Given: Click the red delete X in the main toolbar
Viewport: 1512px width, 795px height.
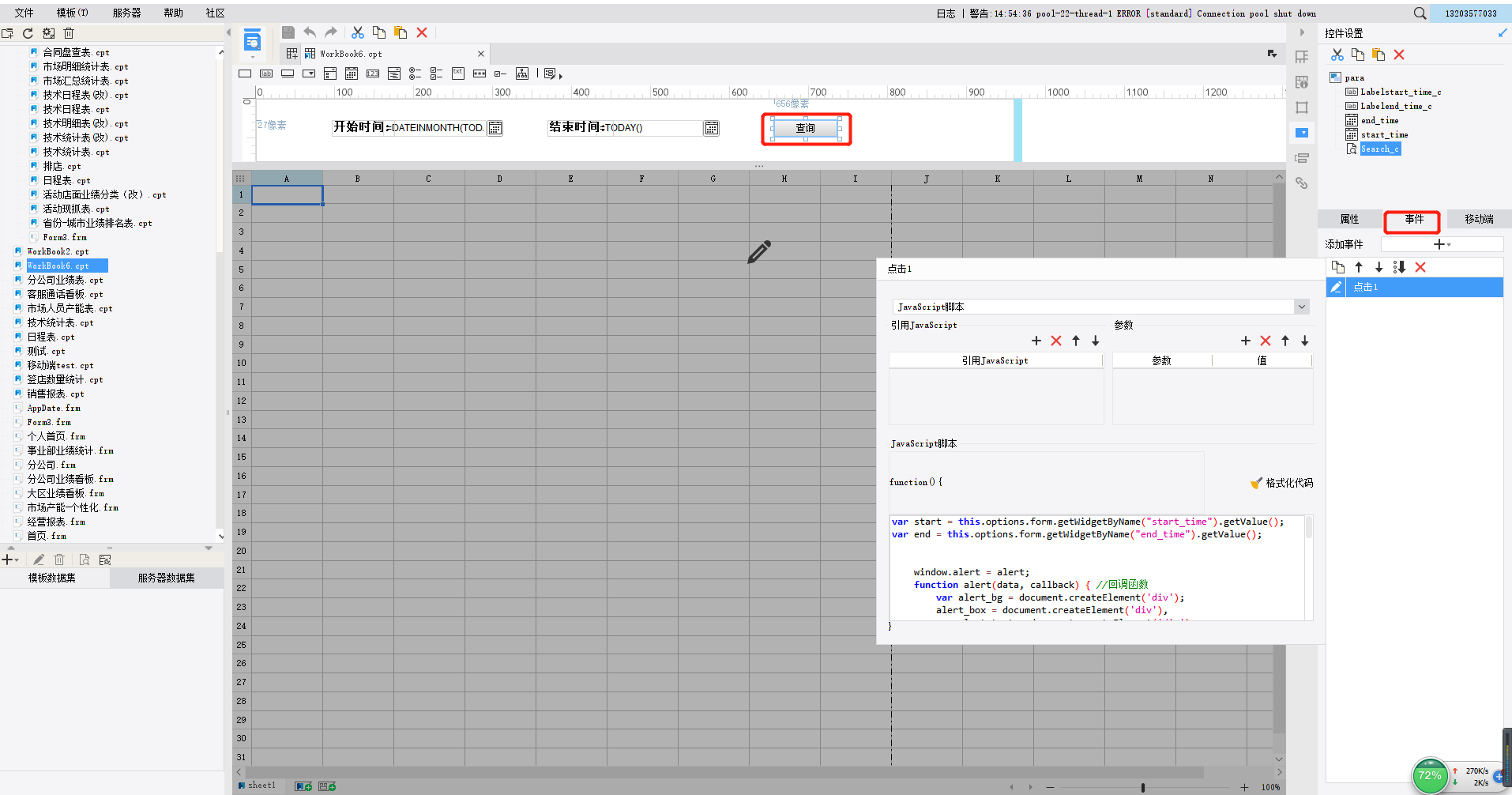Looking at the screenshot, I should (422, 32).
